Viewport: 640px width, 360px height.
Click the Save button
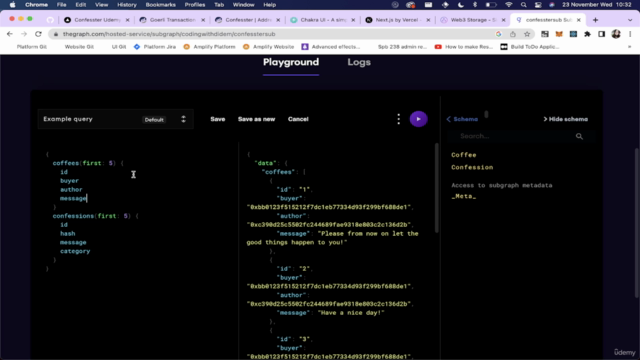coord(218,119)
